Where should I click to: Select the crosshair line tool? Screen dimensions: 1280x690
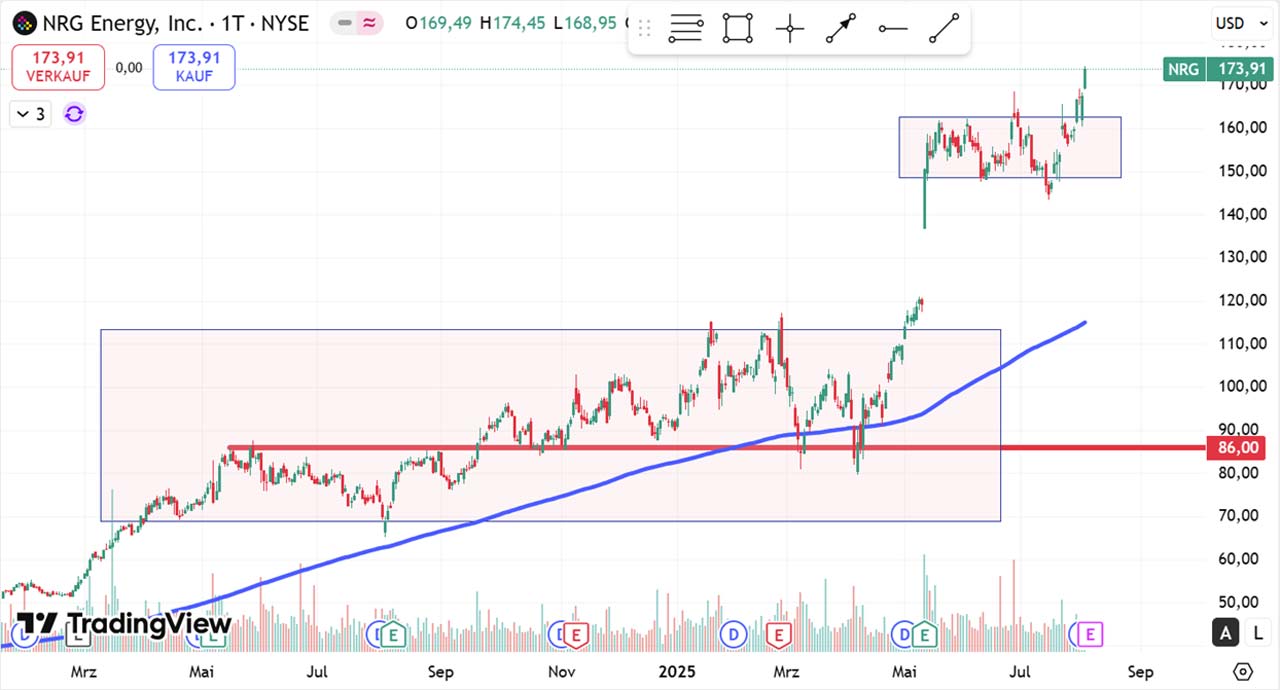coord(790,29)
